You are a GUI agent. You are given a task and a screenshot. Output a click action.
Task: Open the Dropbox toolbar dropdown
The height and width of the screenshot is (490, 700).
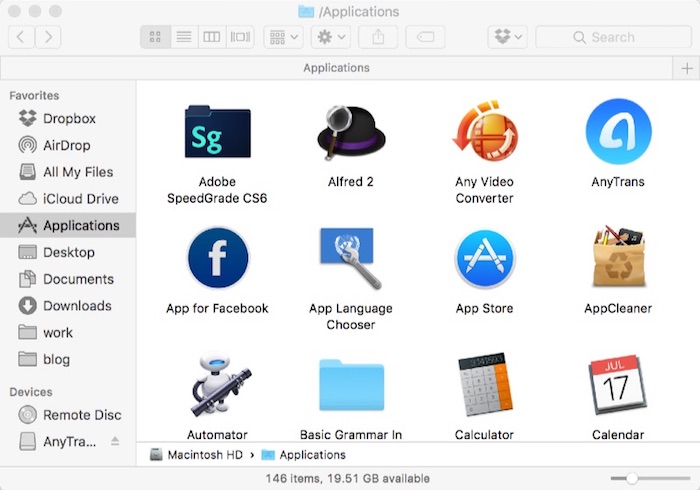(x=507, y=37)
